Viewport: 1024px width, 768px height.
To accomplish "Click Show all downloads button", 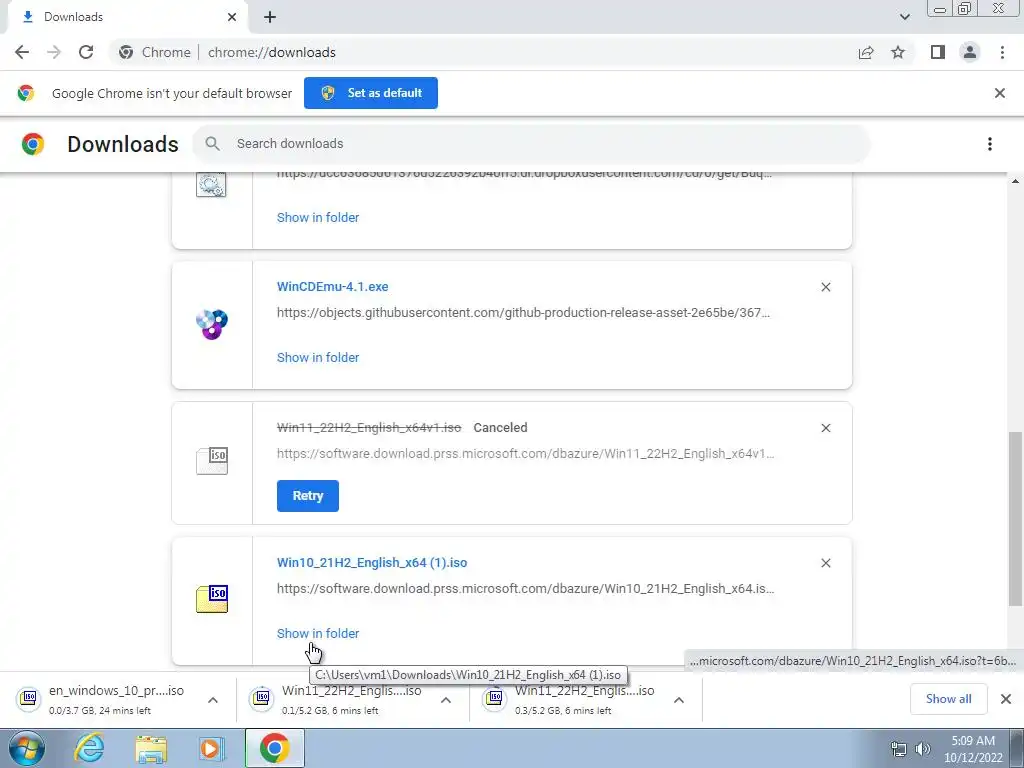I will click(948, 699).
